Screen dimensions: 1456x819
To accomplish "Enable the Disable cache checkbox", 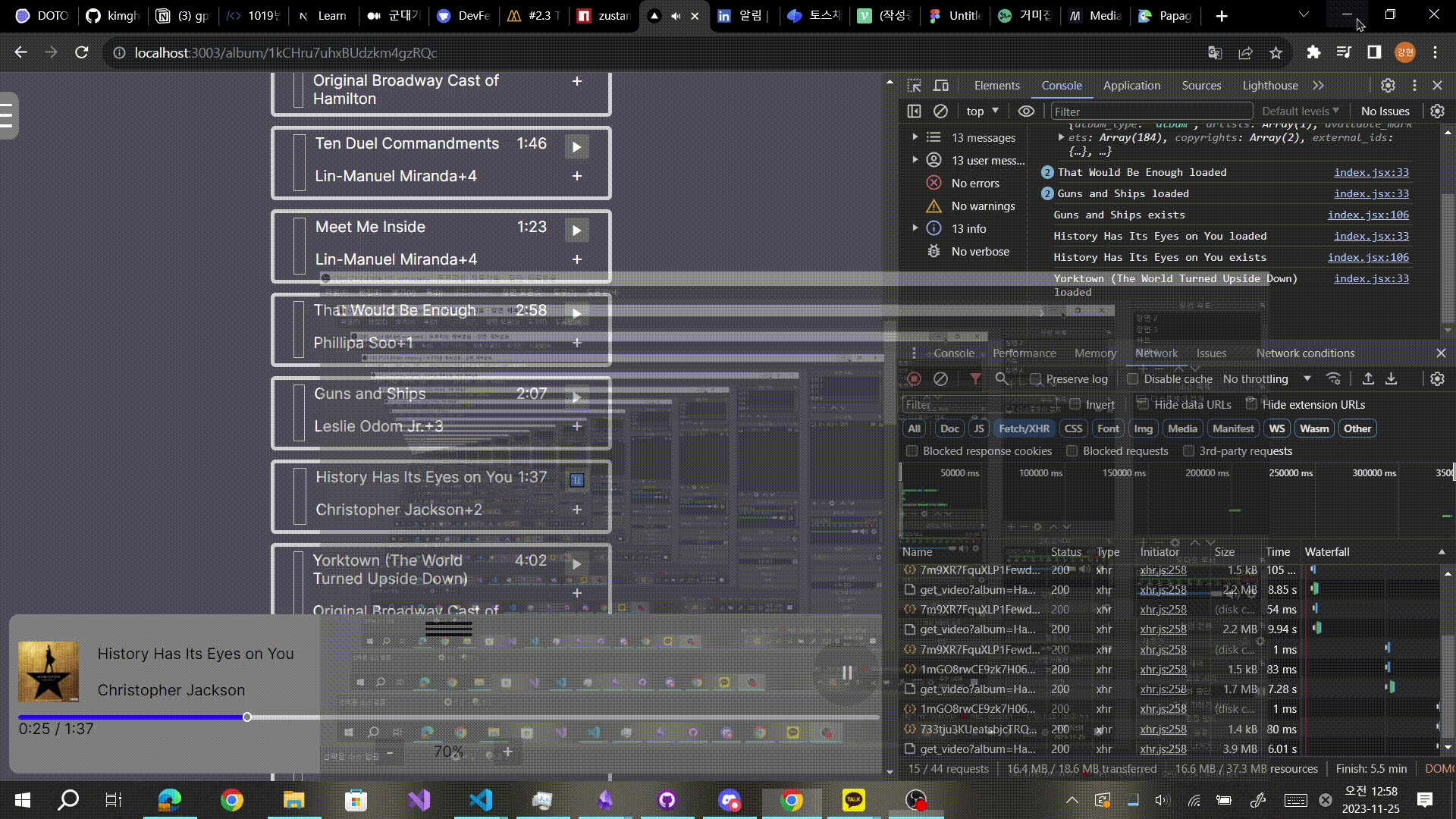I will pos(1133,379).
